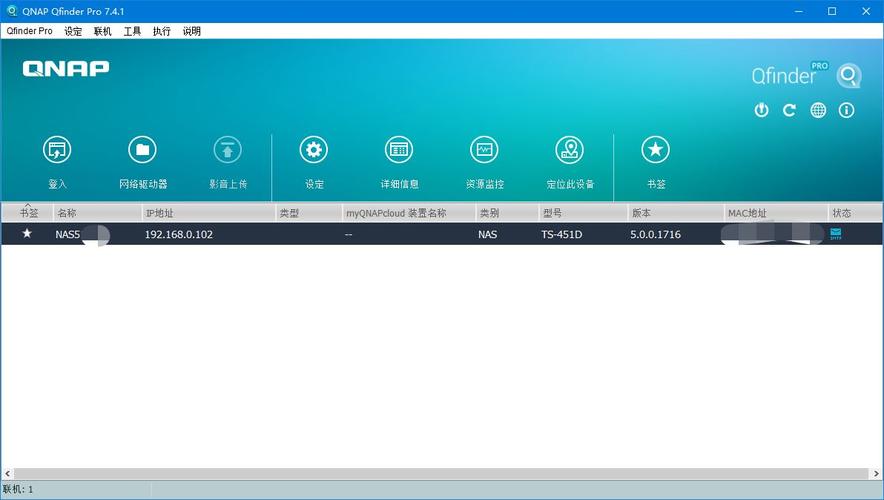Sort by myQNAPcloud 装置名称 column header
The image size is (884, 500).
tap(409, 213)
